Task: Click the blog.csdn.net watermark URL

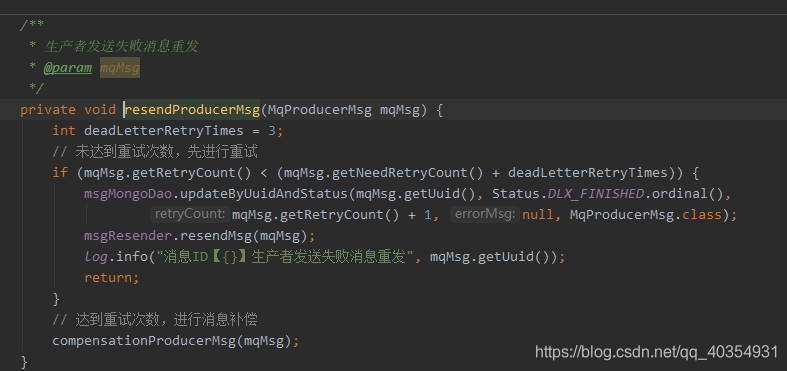Action: 656,352
